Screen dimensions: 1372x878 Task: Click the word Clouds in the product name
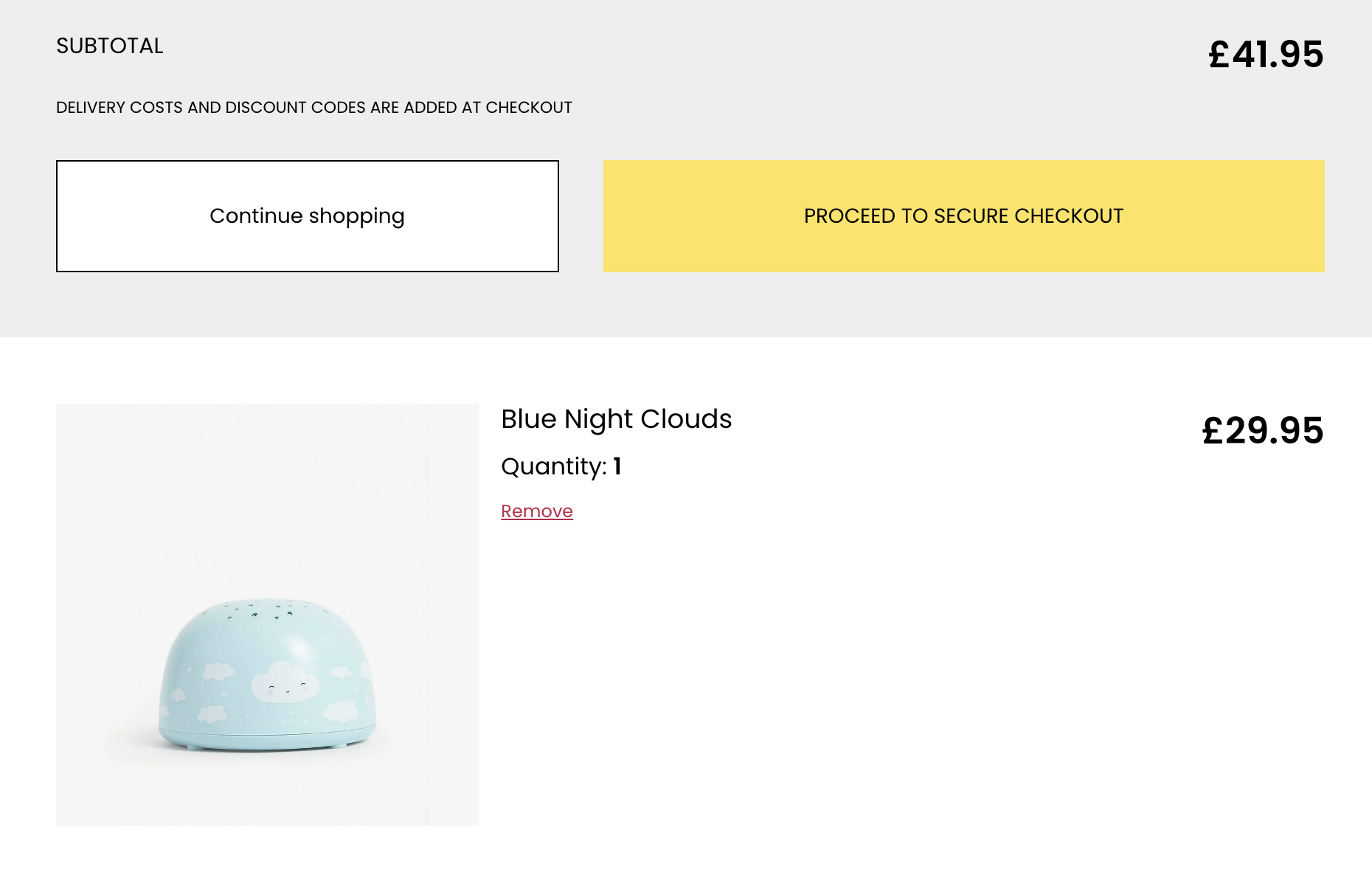pyautogui.click(x=685, y=419)
